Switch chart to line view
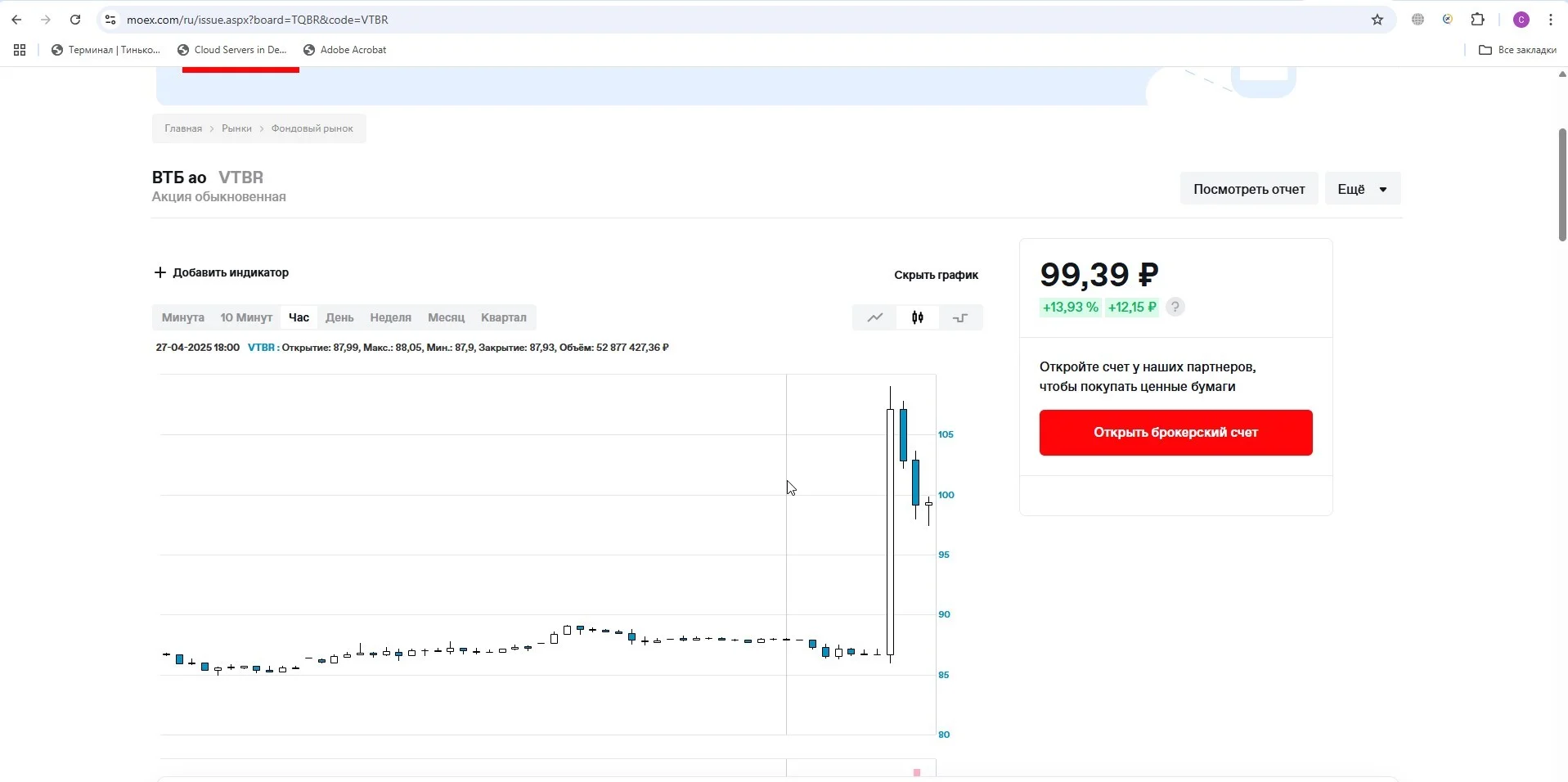Screen dimensions: 1568x782 point(875,317)
